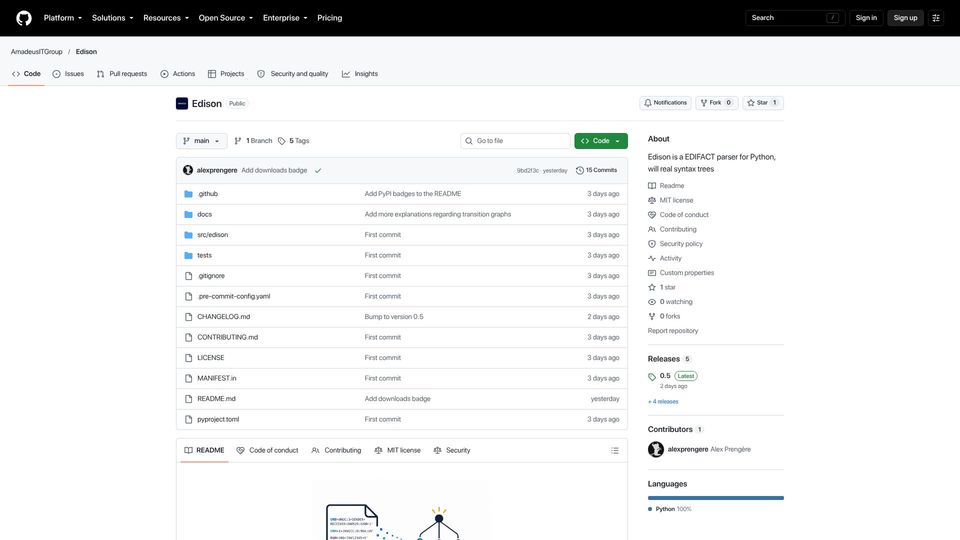The image size is (960, 540).
Task: Open the README.md file
Action: point(216,399)
